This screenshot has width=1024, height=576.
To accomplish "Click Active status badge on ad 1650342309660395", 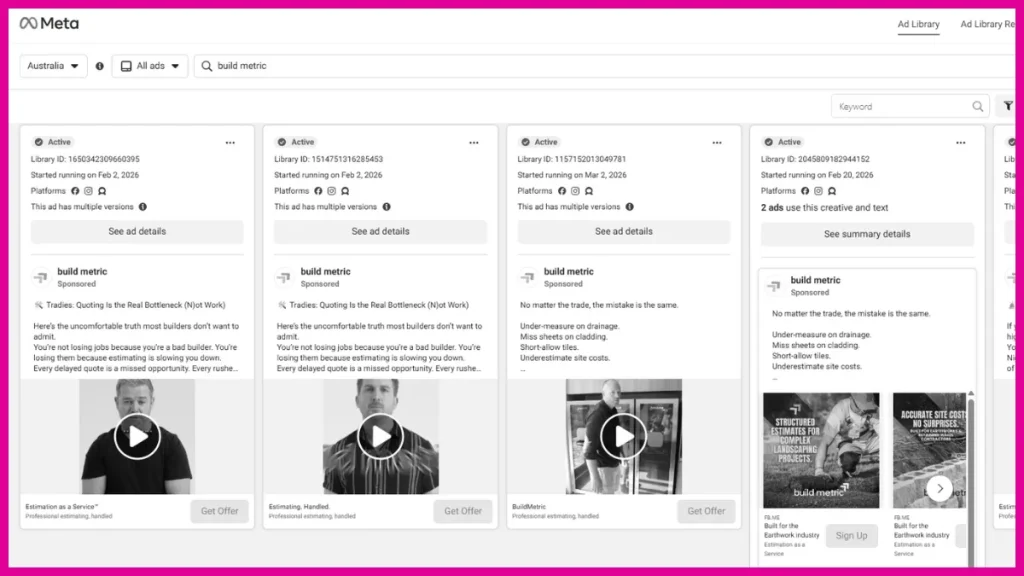I will point(52,142).
